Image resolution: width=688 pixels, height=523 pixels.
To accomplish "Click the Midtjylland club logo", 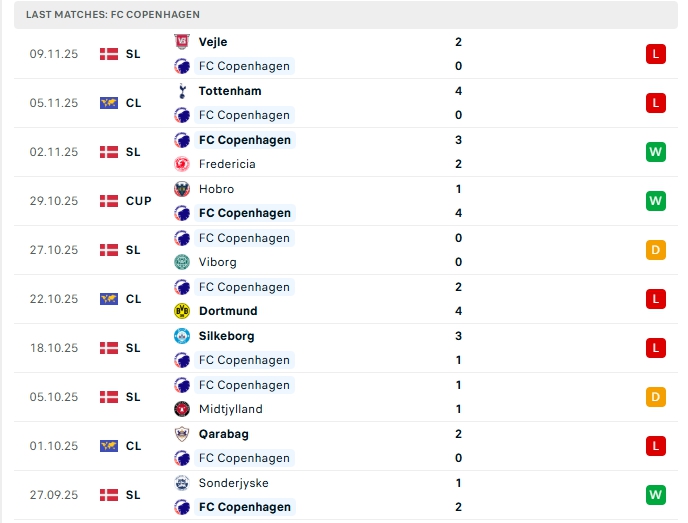I will pos(182,409).
